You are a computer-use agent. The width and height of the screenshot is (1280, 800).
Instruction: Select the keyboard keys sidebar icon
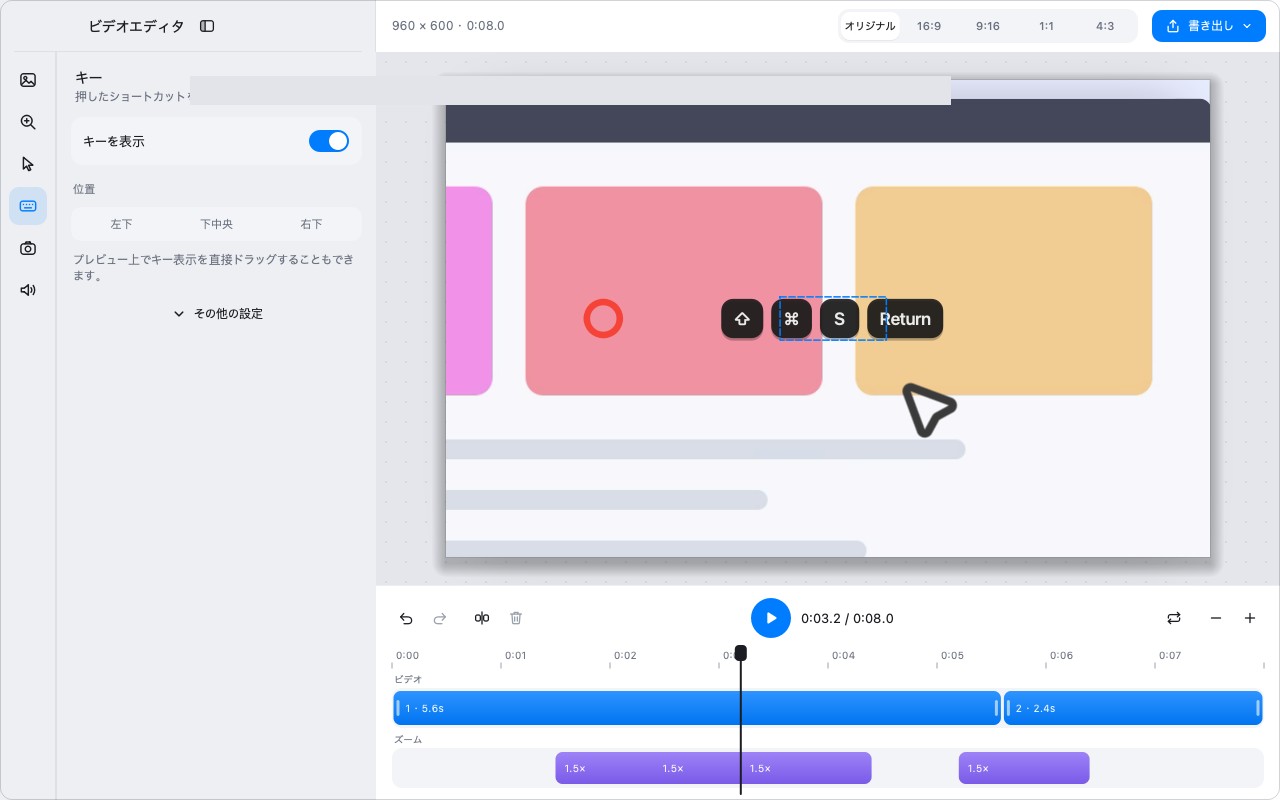(x=28, y=206)
